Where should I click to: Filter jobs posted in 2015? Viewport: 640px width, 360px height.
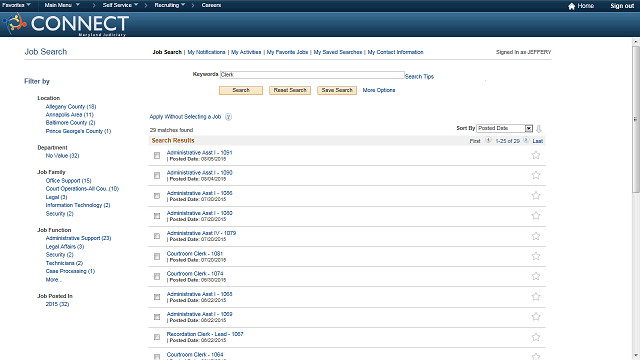(57, 304)
